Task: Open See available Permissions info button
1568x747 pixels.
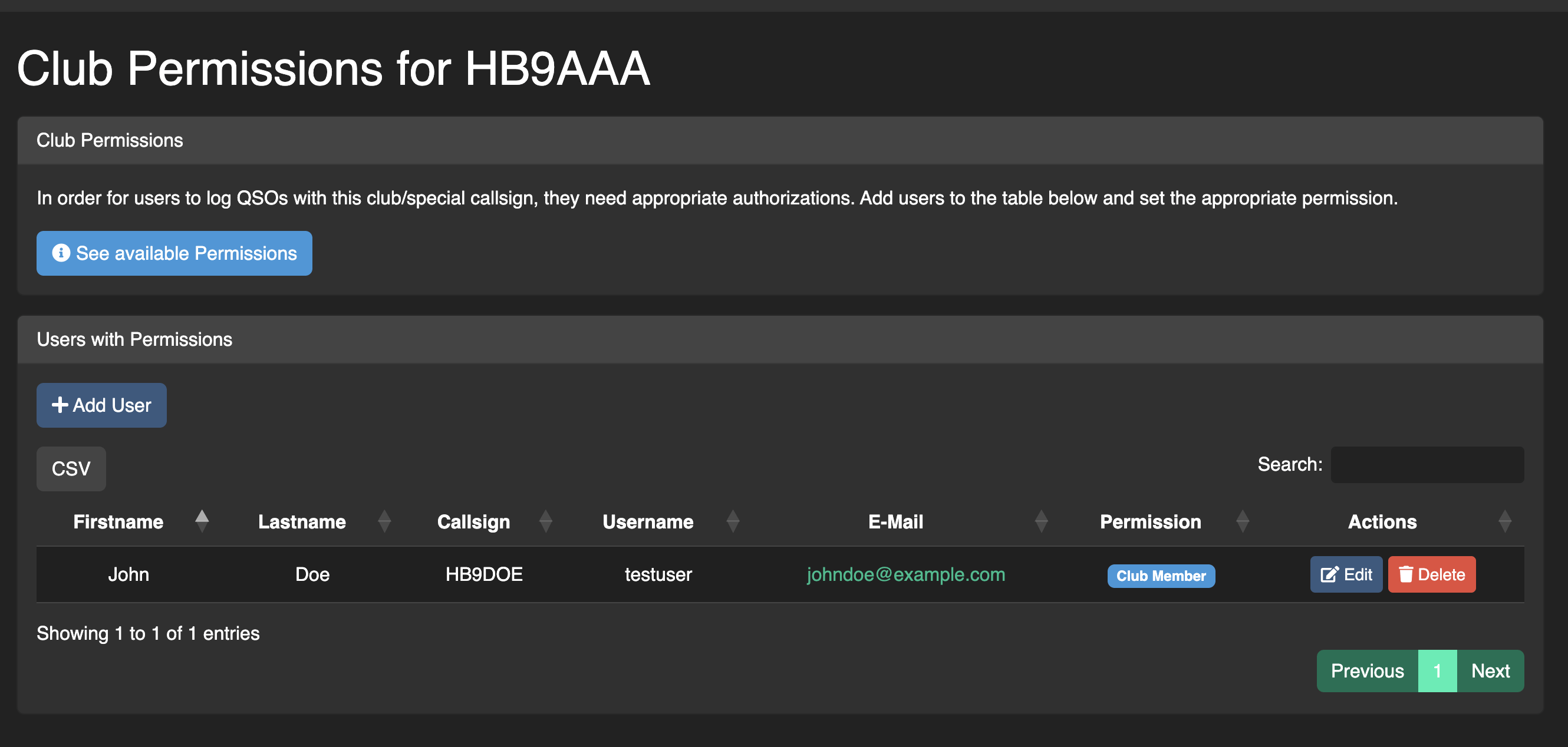Action: (174, 253)
